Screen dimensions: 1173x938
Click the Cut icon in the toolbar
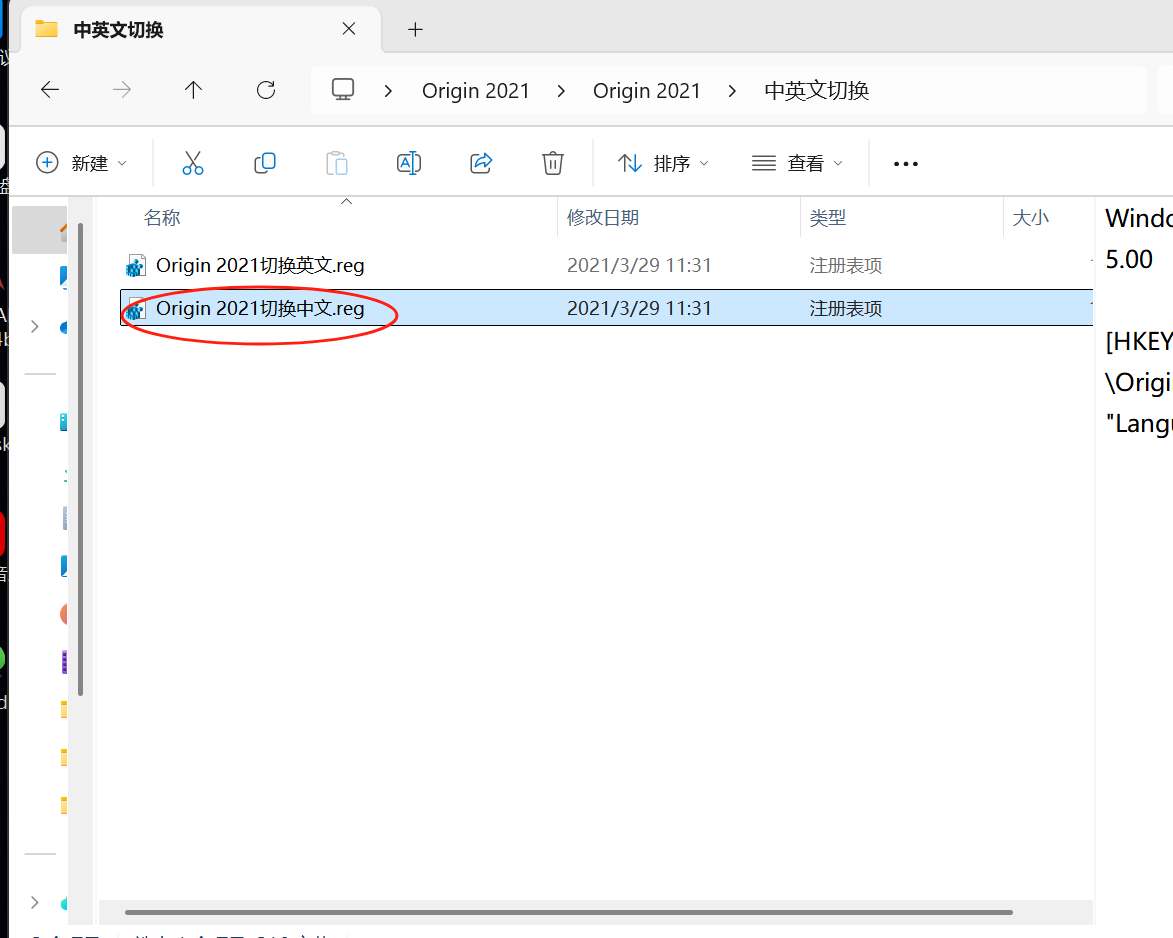tap(192, 162)
